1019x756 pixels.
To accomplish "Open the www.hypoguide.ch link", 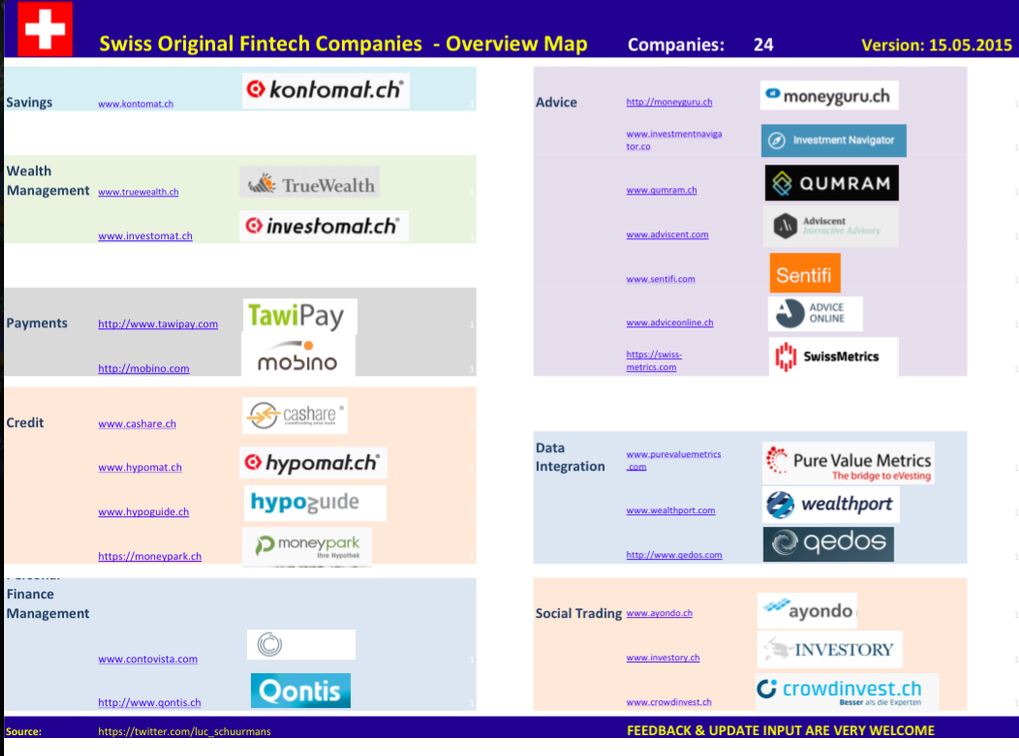I will [x=144, y=512].
